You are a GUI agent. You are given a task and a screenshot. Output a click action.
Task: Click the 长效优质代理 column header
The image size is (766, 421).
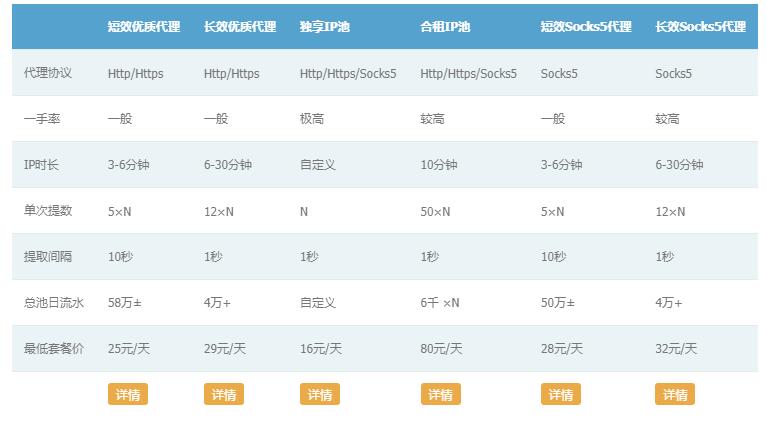pos(240,27)
